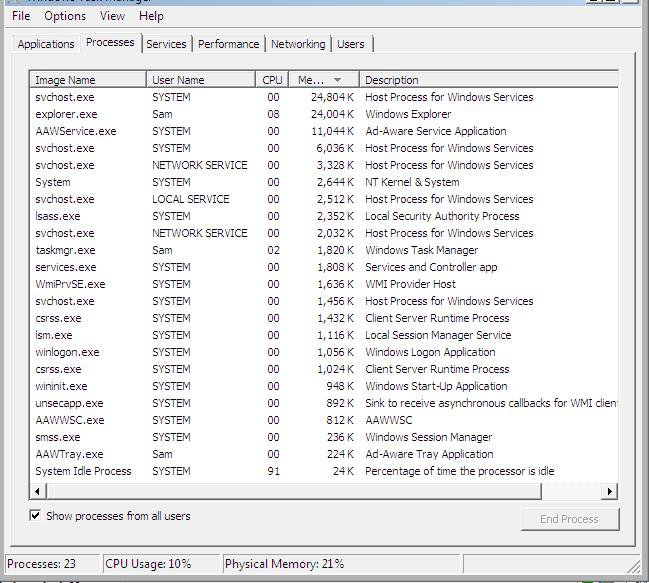
Task: Open the View menu
Action: pos(112,16)
